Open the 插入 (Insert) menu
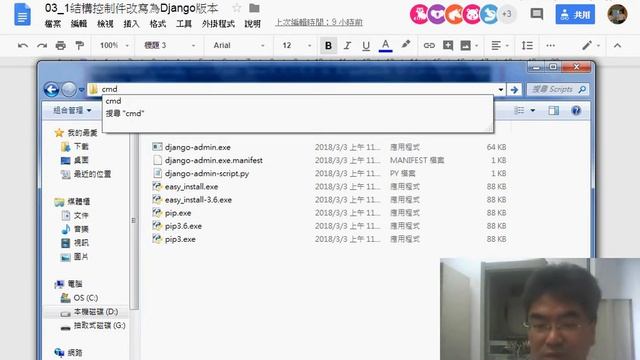Image resolution: width=640 pixels, height=360 pixels. [131, 24]
